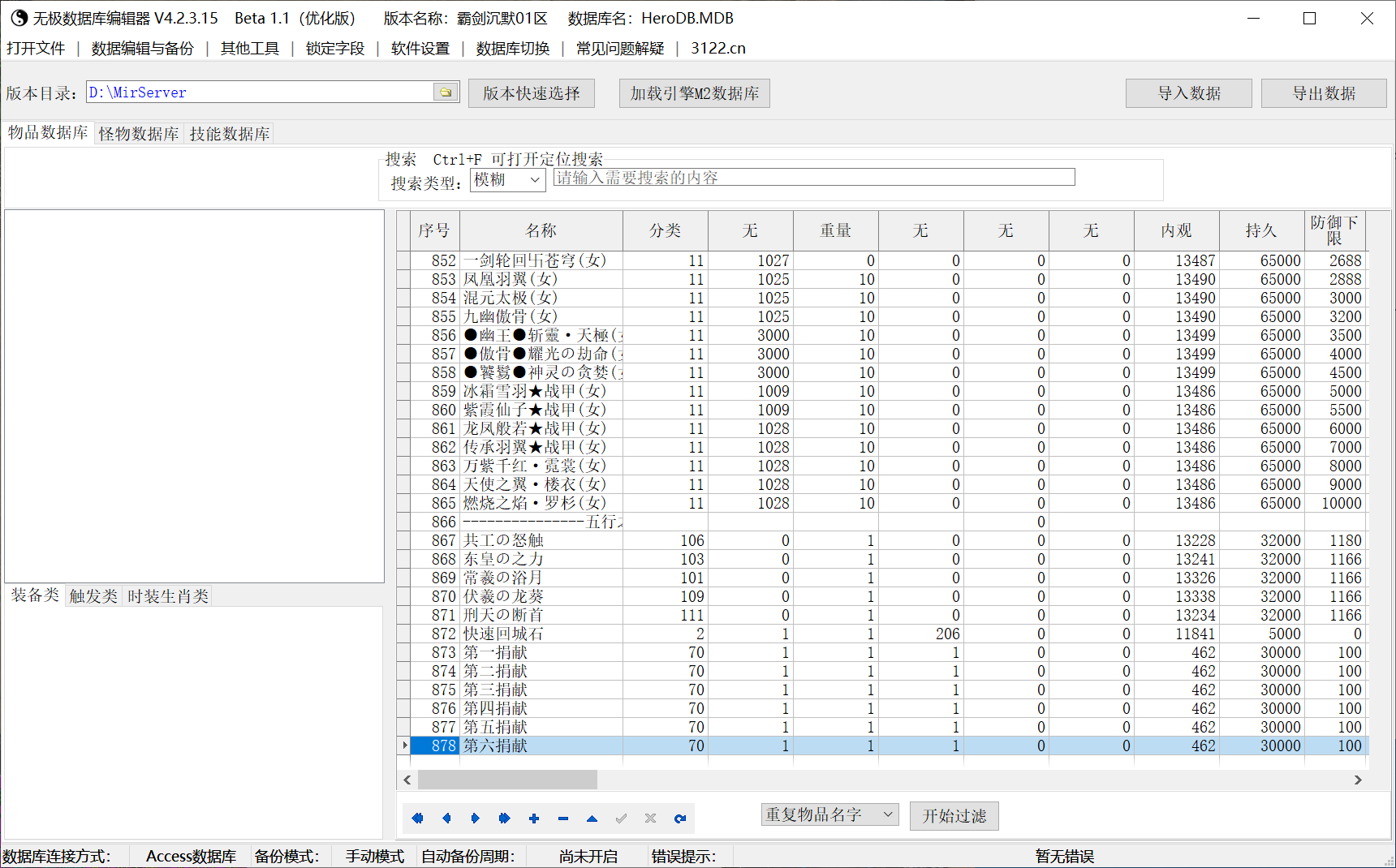Screen dimensions: 1396x868
Task: Go to next record arrow
Action: click(x=476, y=819)
